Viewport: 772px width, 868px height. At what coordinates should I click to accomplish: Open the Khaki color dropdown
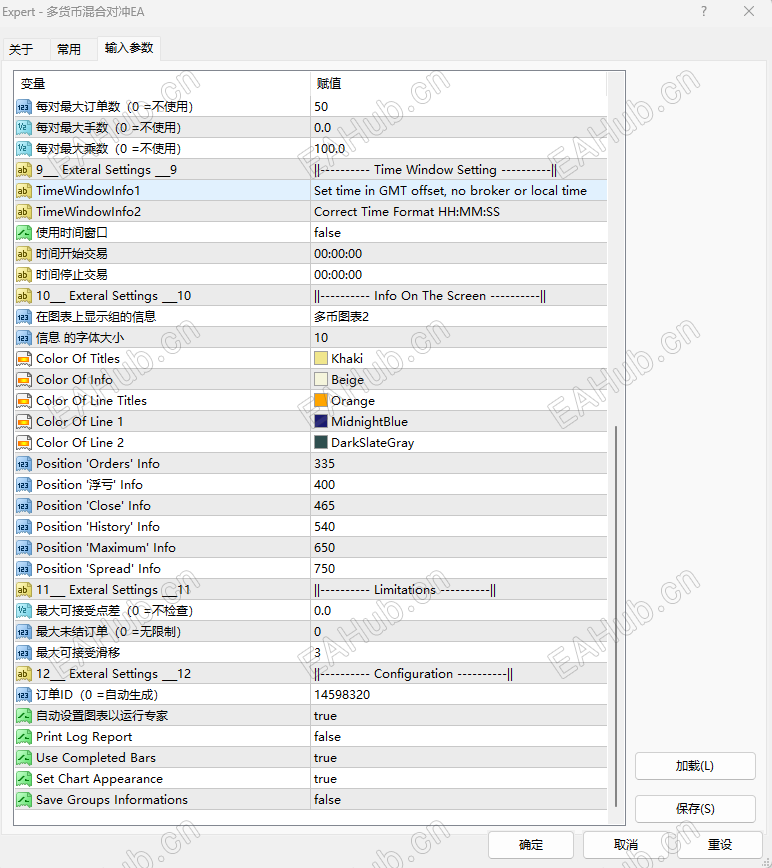[459, 359]
